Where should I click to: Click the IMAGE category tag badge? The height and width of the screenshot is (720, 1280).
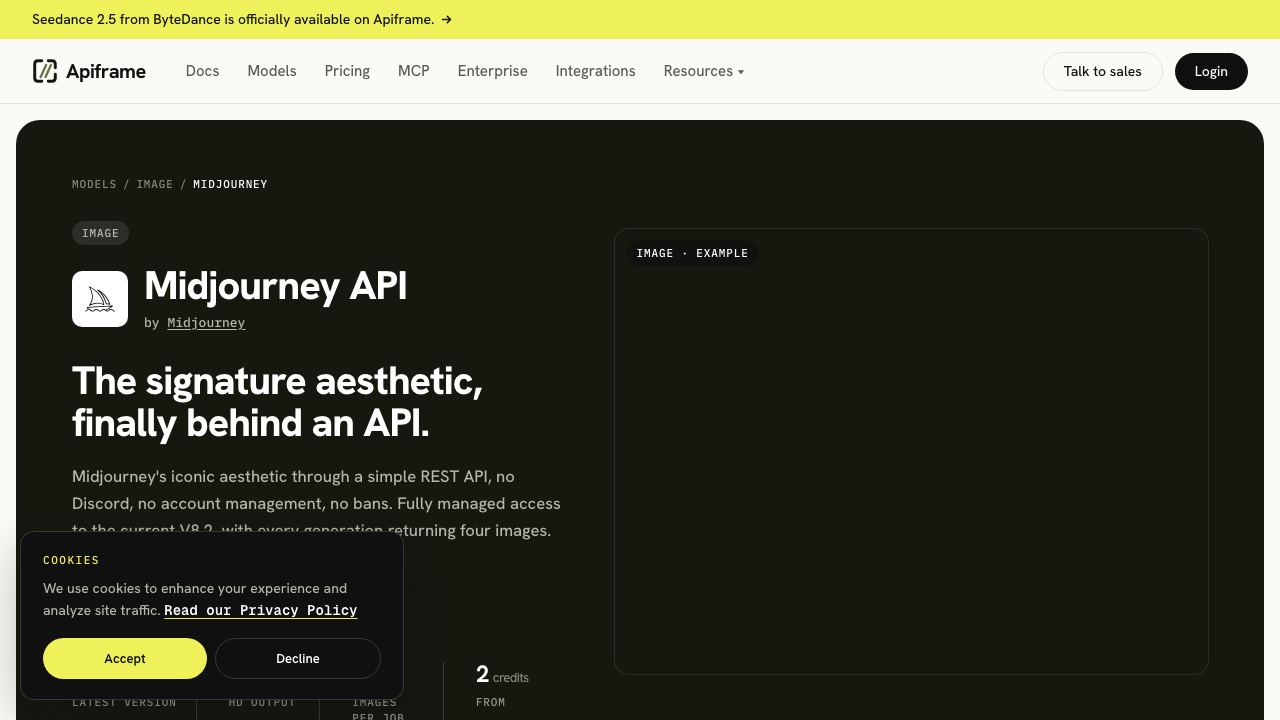point(100,233)
